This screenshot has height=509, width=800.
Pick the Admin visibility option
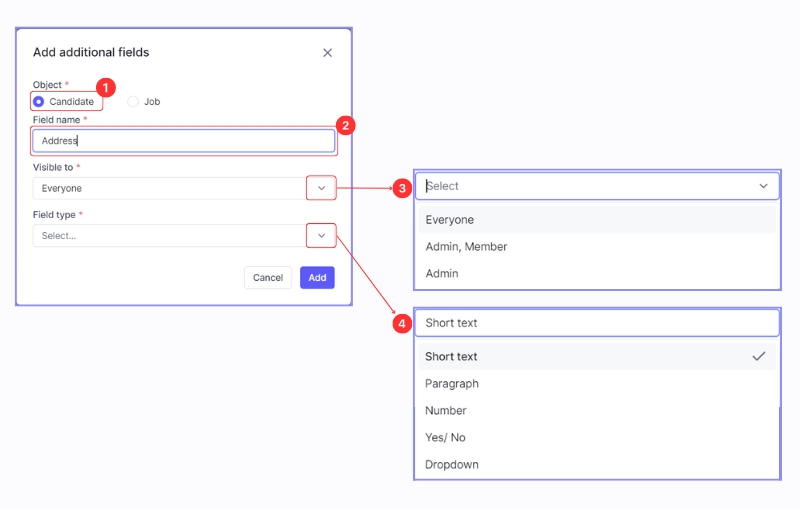[x=442, y=274]
